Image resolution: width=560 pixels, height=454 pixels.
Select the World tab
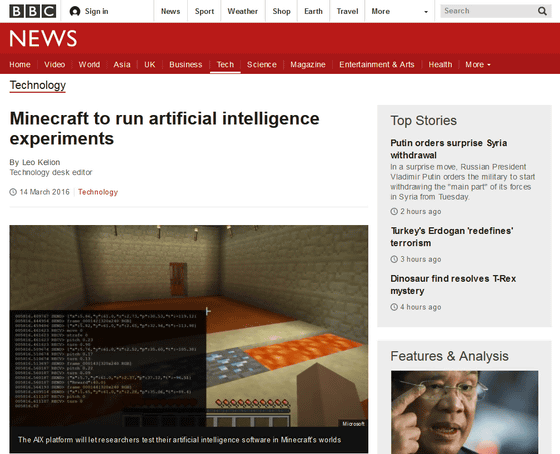click(x=89, y=65)
